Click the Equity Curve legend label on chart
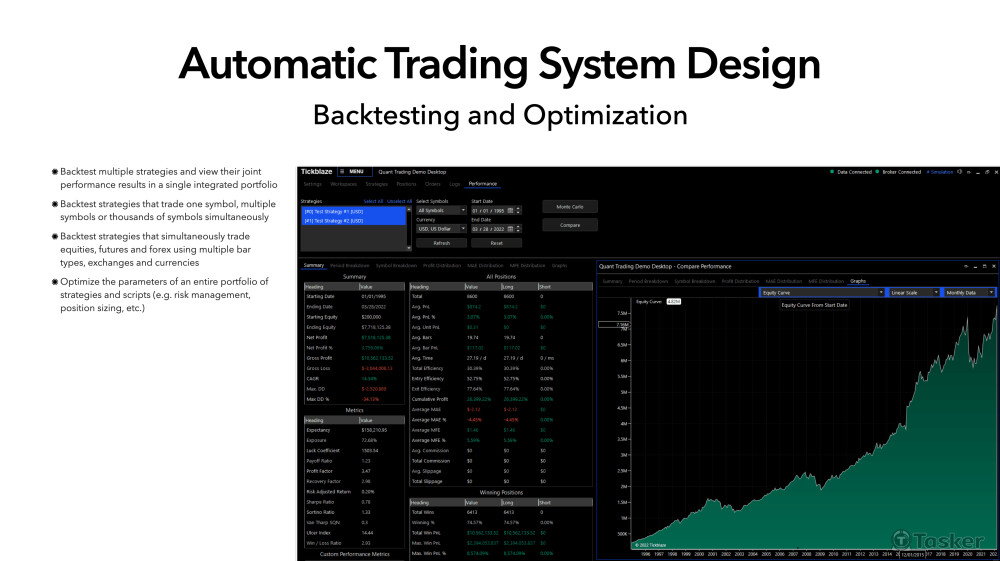The width and height of the screenshot is (1000, 561). click(649, 302)
